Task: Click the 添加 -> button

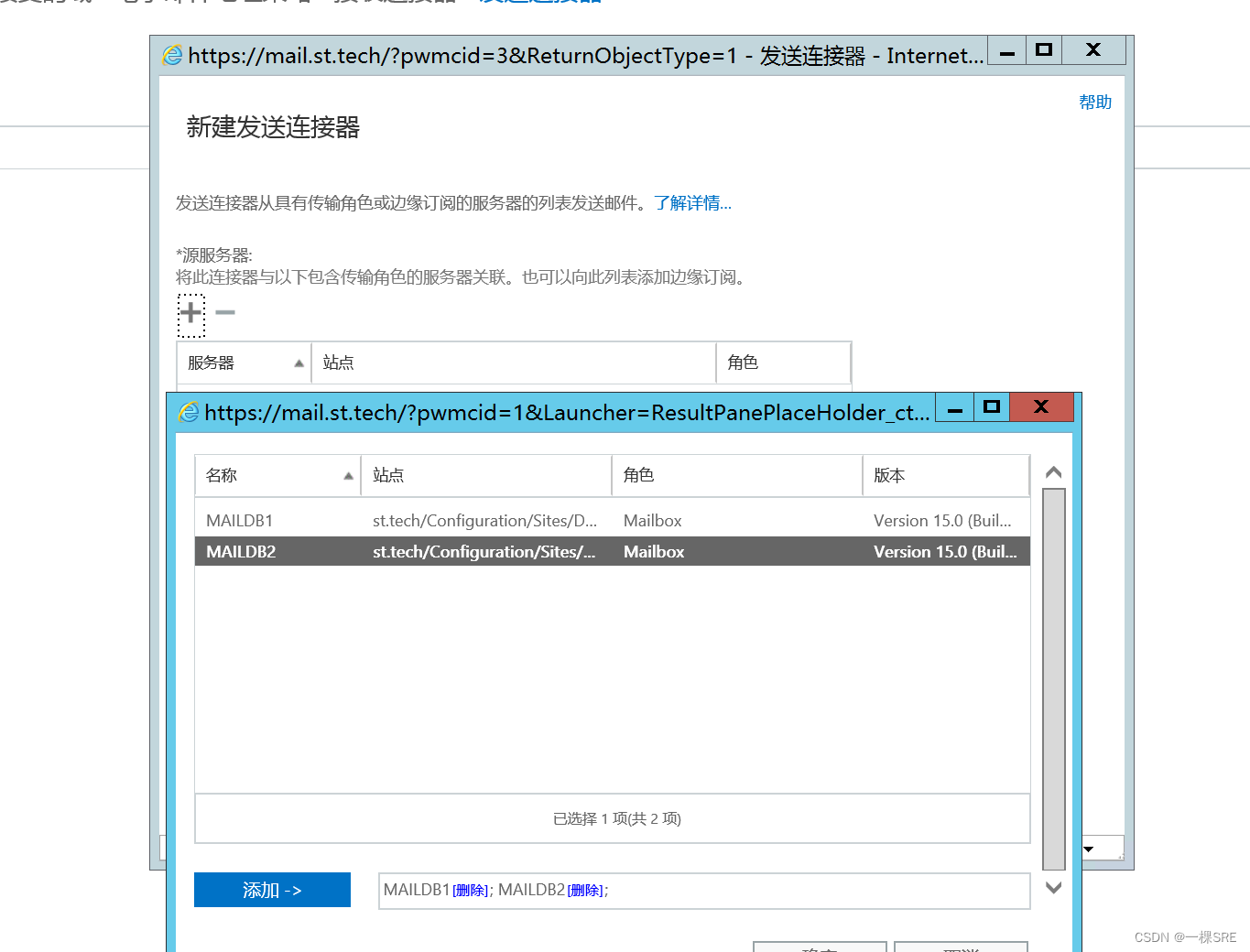Action: [x=272, y=890]
